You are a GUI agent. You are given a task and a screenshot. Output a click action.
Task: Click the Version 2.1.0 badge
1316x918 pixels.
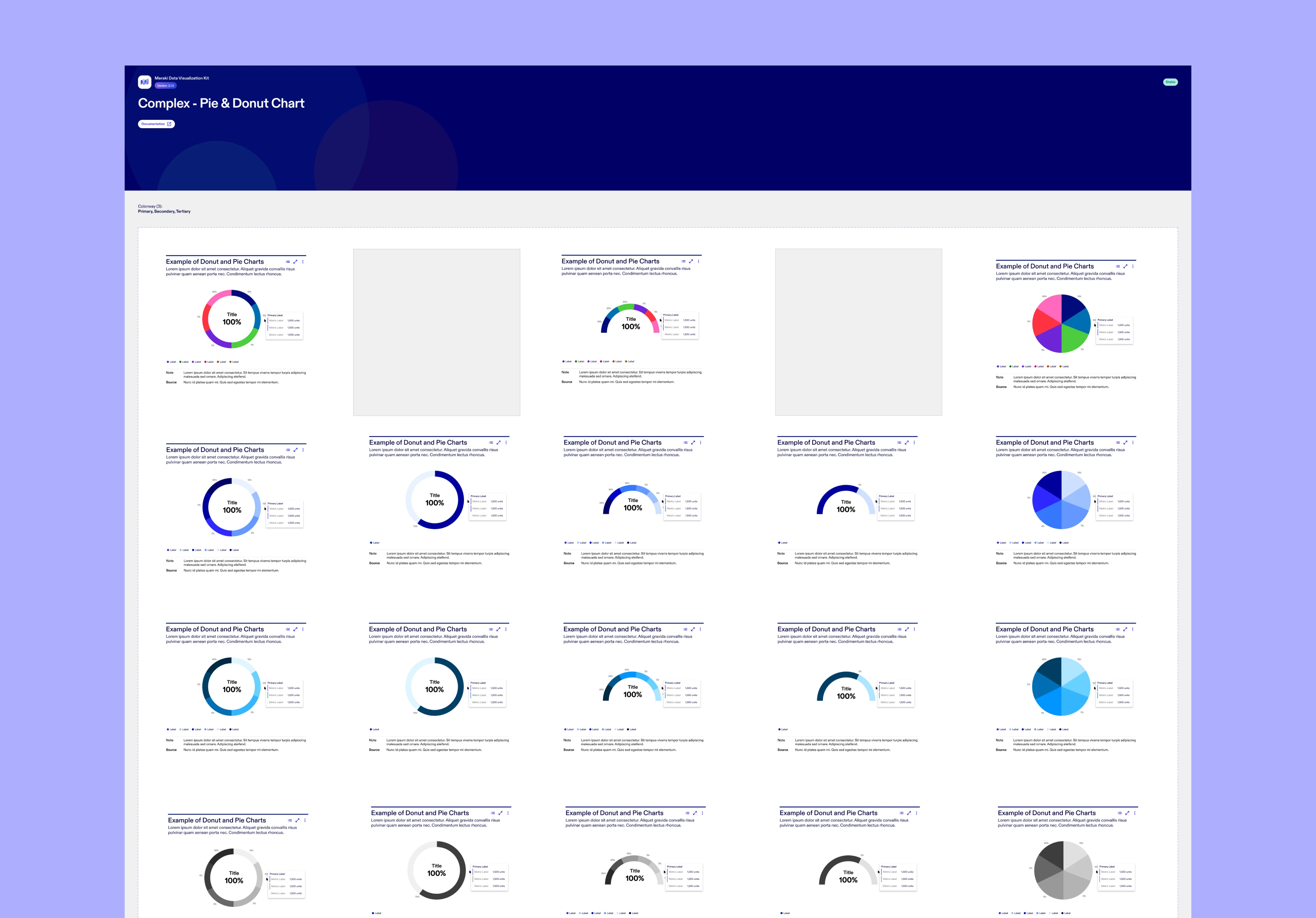point(166,86)
